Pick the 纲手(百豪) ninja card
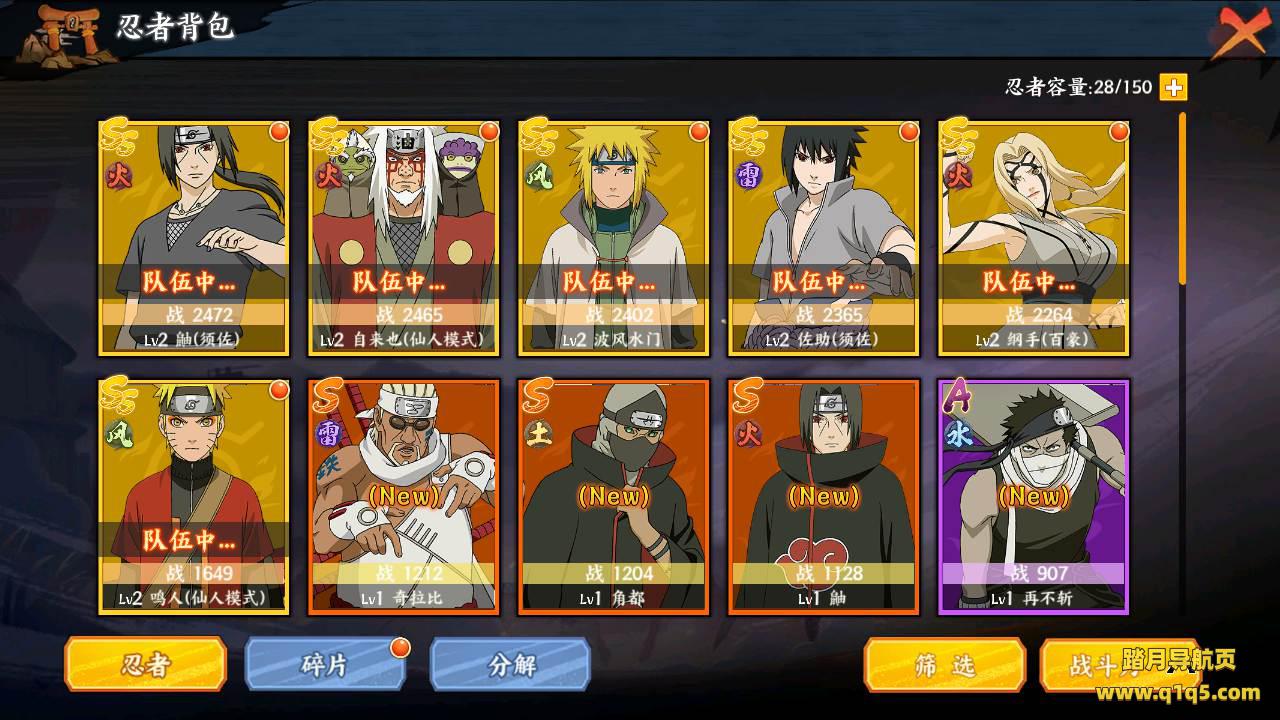Viewport: 1280px width, 720px height. [1034, 238]
